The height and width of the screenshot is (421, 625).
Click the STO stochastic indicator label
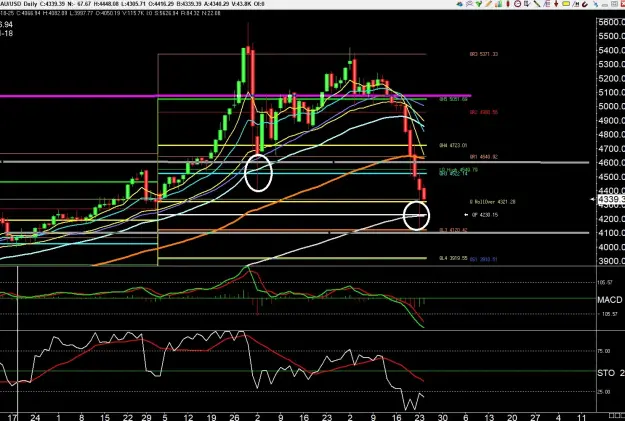point(606,373)
